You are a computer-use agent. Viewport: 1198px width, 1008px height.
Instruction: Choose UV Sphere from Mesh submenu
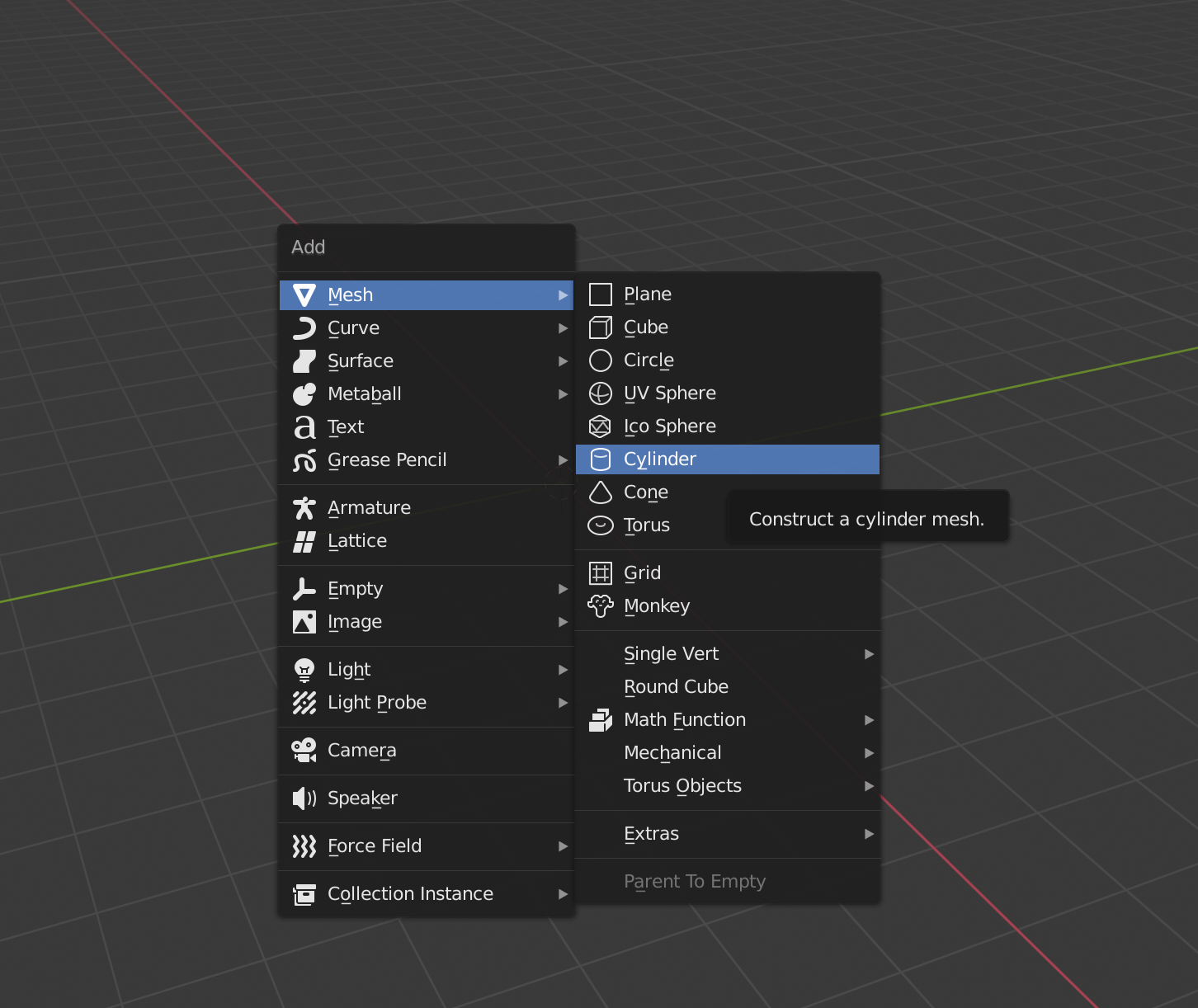click(x=728, y=393)
